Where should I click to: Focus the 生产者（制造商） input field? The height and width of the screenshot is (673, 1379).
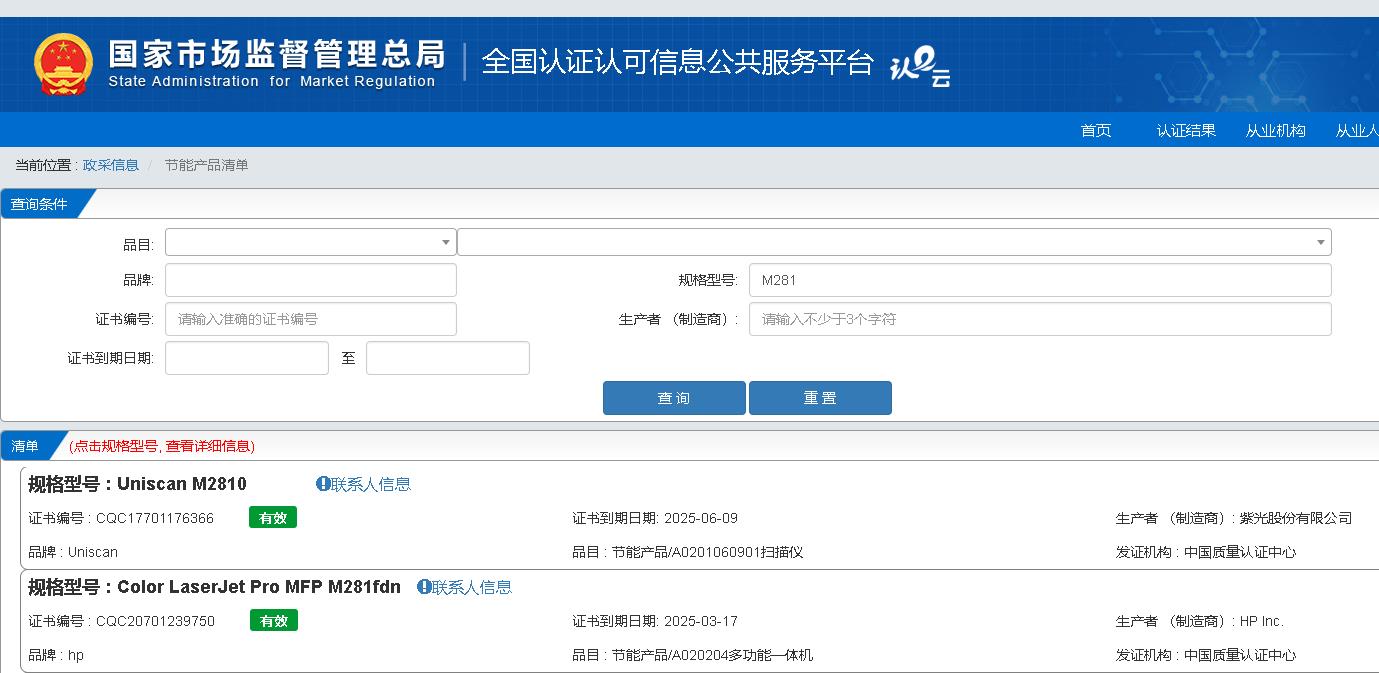click(x=1040, y=319)
